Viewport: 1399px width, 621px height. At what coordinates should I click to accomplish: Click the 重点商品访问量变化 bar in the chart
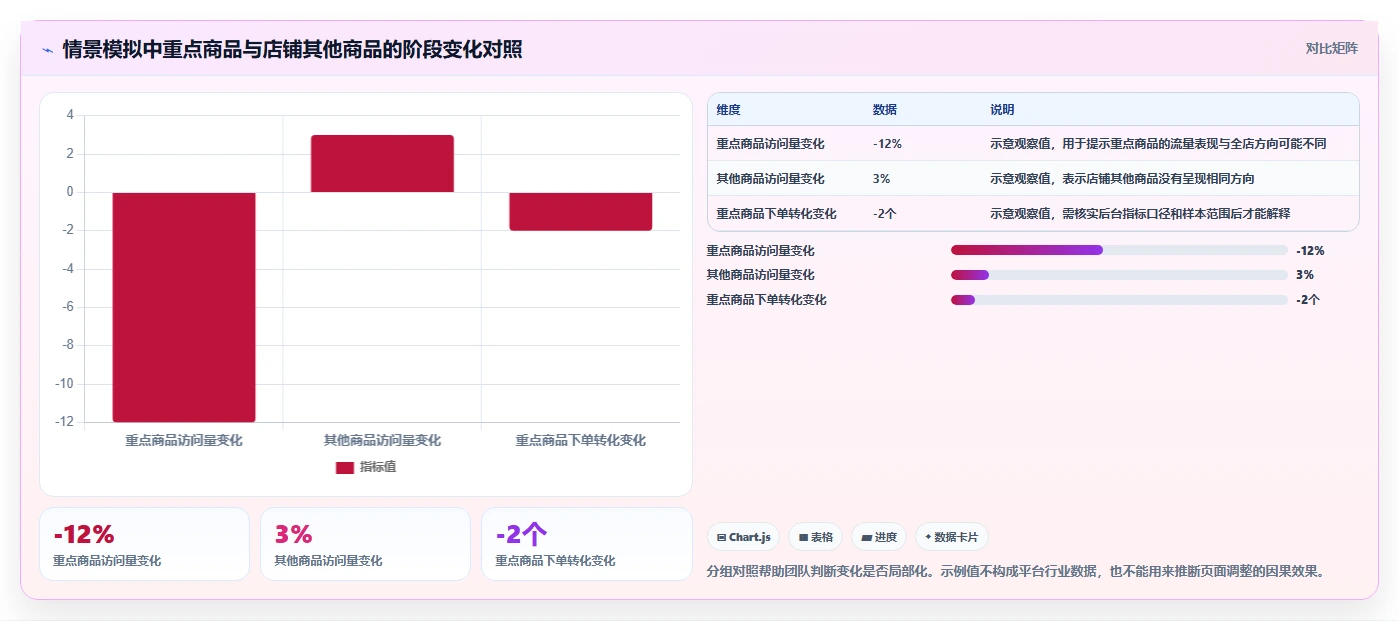click(184, 307)
